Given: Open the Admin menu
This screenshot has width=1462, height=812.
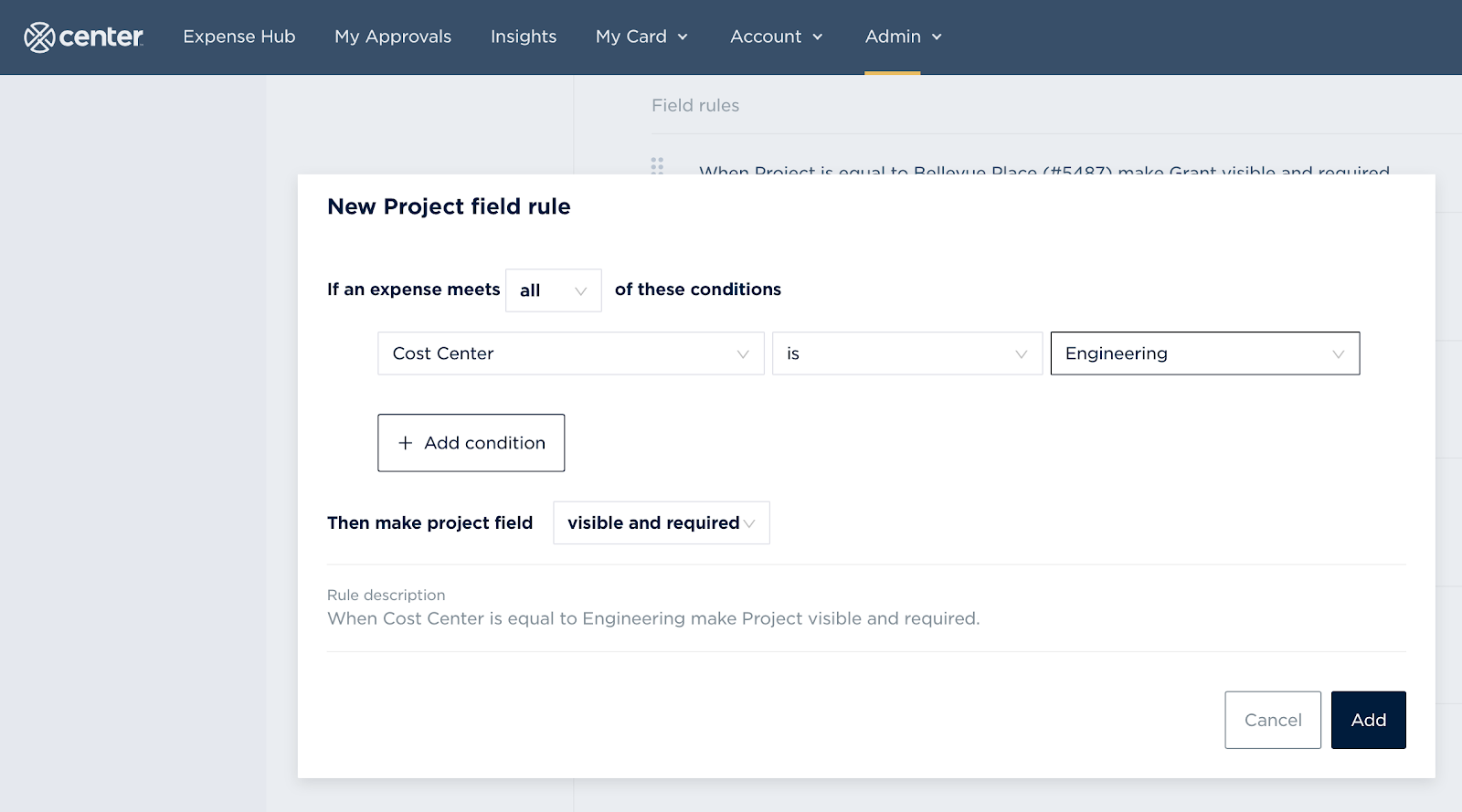Looking at the screenshot, I should pyautogui.click(x=893, y=37).
